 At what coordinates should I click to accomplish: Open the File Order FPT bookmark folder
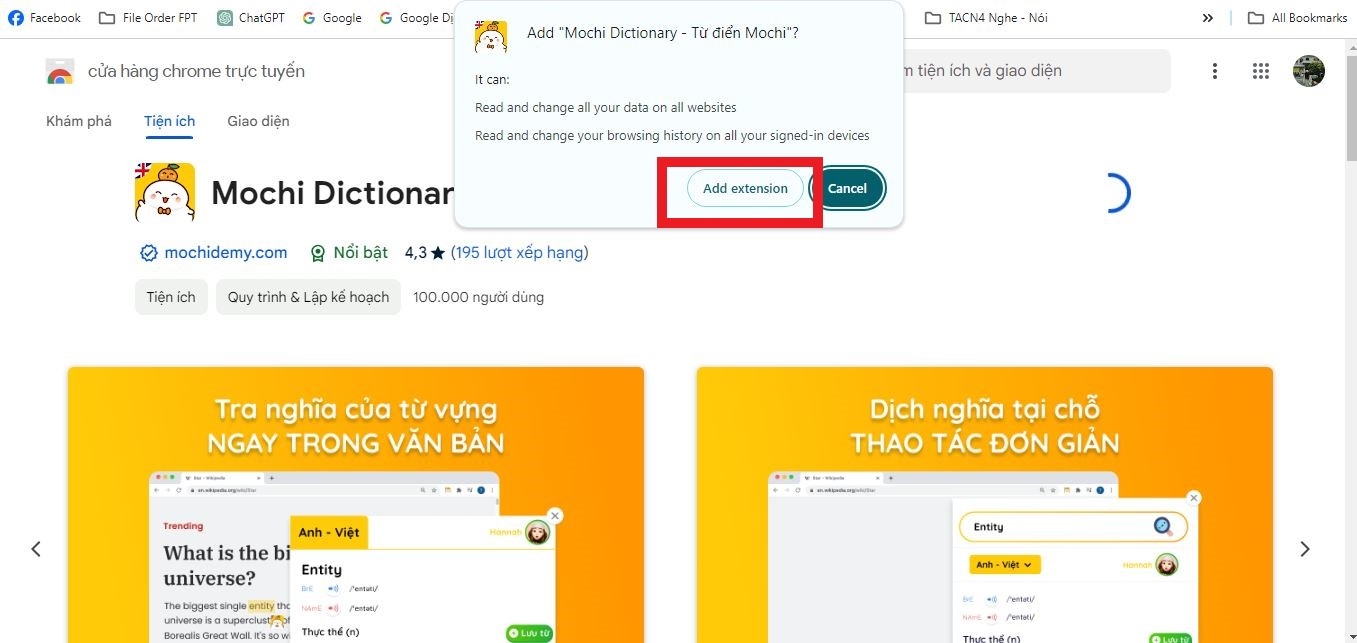pyautogui.click(x=149, y=17)
